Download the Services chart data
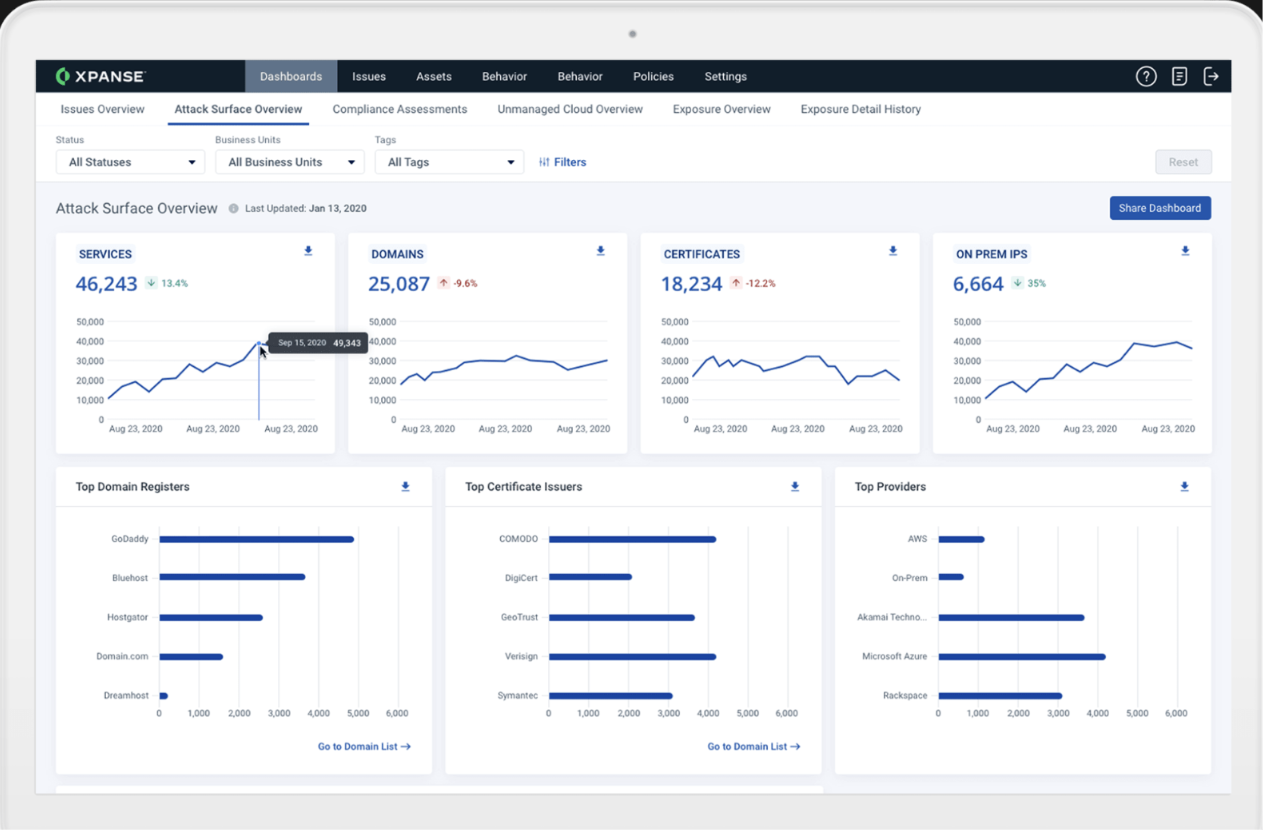1266x834 pixels. point(308,251)
